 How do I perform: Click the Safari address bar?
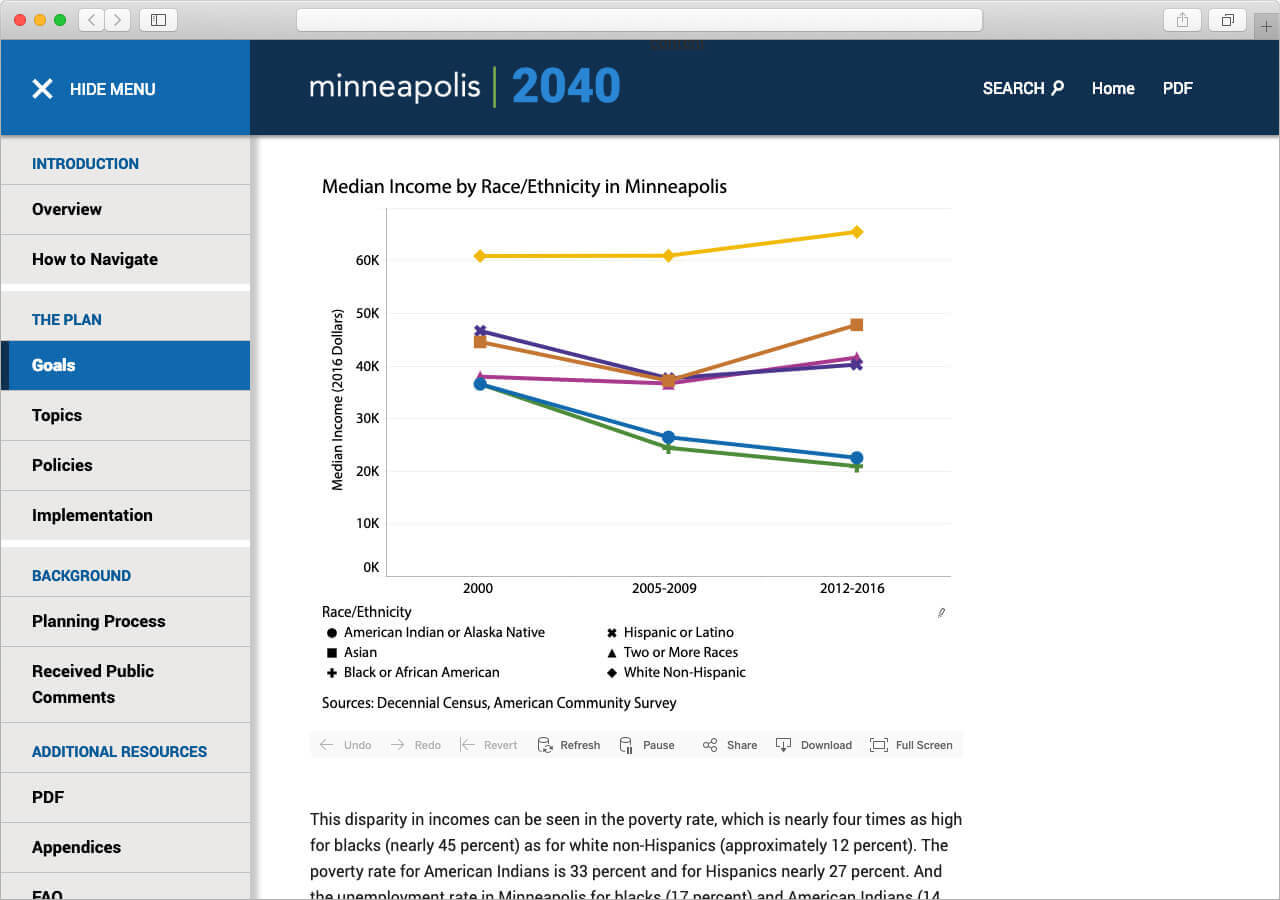coord(639,19)
